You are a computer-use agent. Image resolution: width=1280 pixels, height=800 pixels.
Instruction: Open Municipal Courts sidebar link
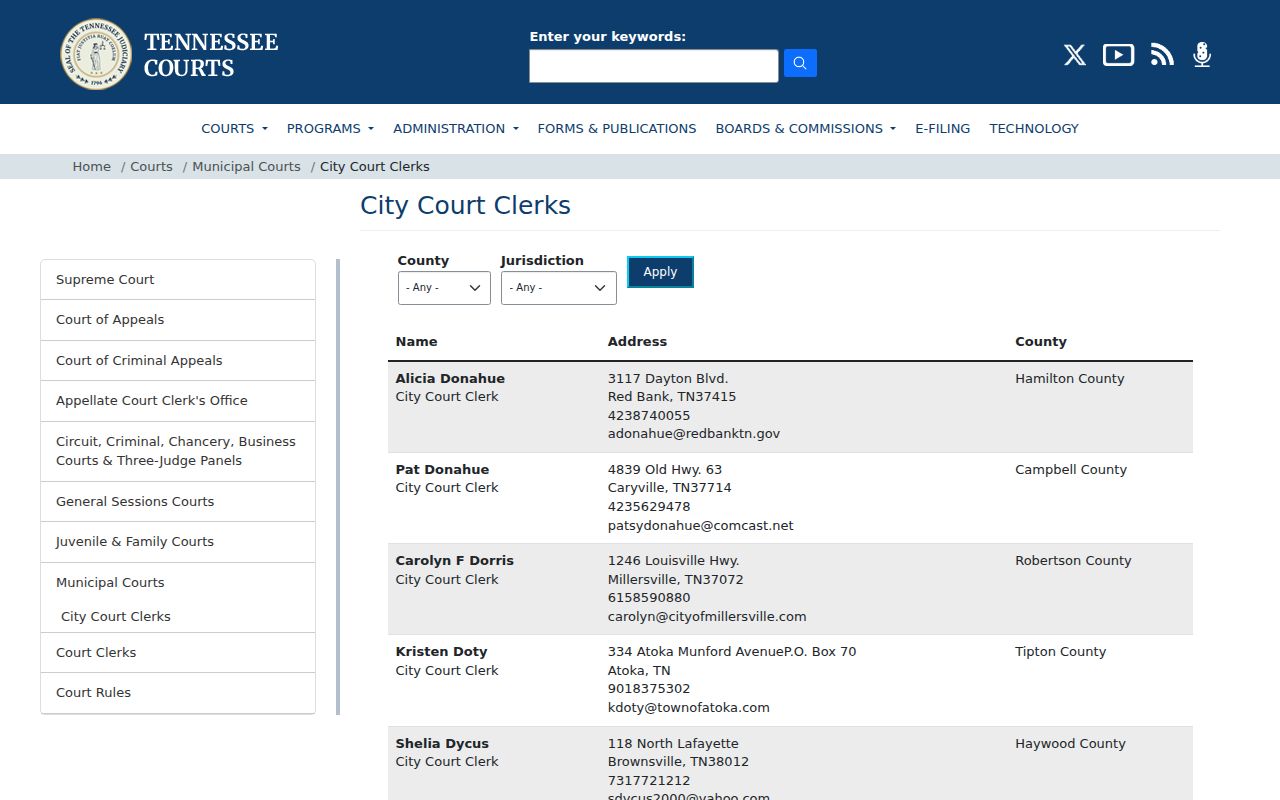[110, 583]
